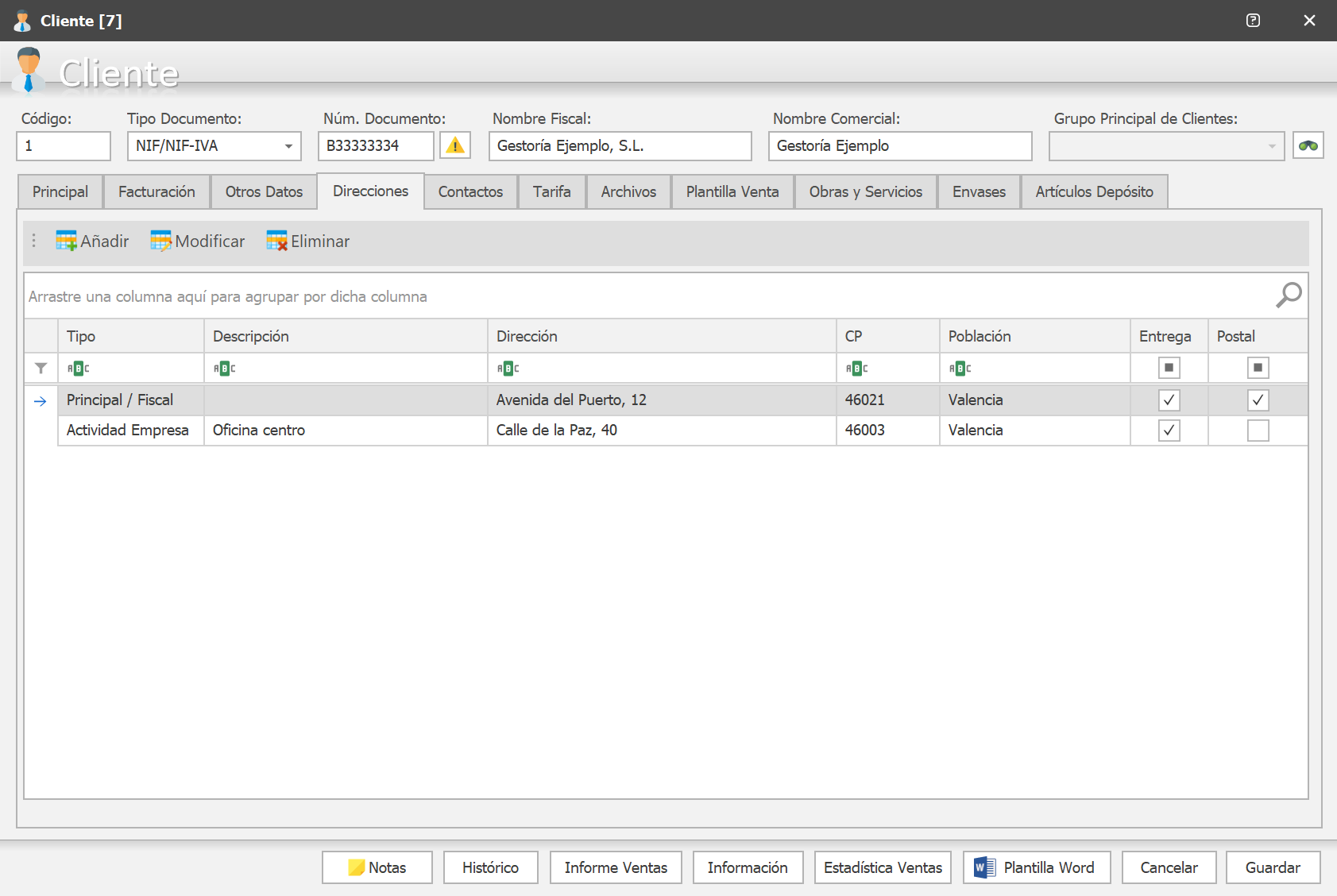Screen dimensions: 1337x896
Task: Expand the Tipo Documento dropdown
Action: coord(288,146)
